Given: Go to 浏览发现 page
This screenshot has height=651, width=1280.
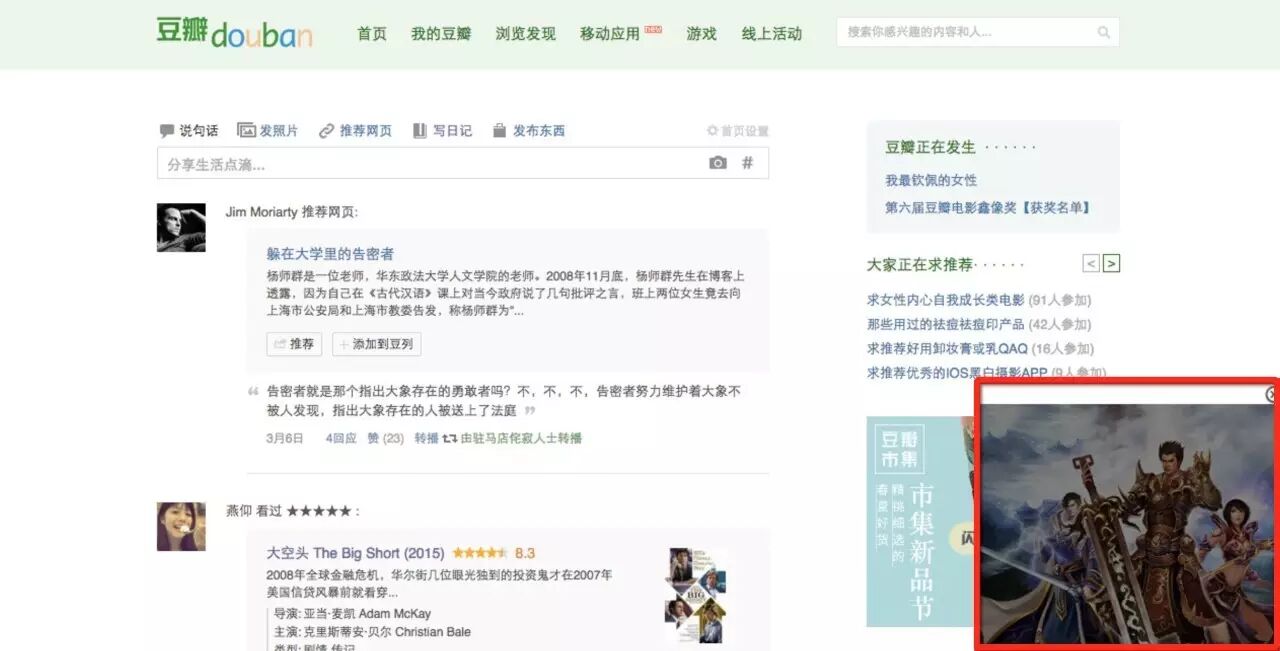Looking at the screenshot, I should coord(525,34).
